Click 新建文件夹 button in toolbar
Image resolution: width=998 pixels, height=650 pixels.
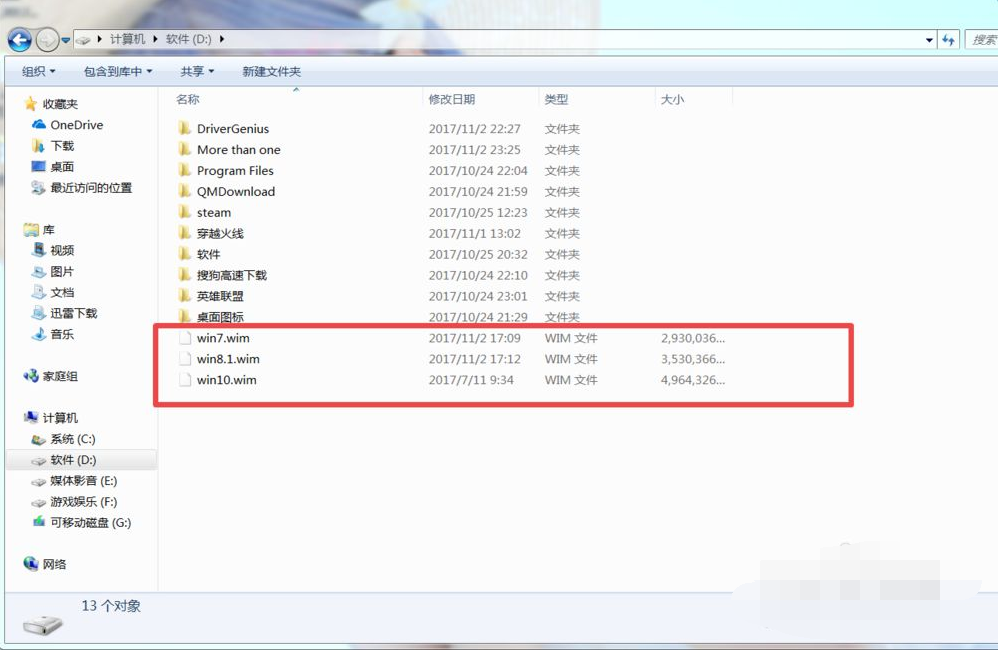(x=271, y=71)
